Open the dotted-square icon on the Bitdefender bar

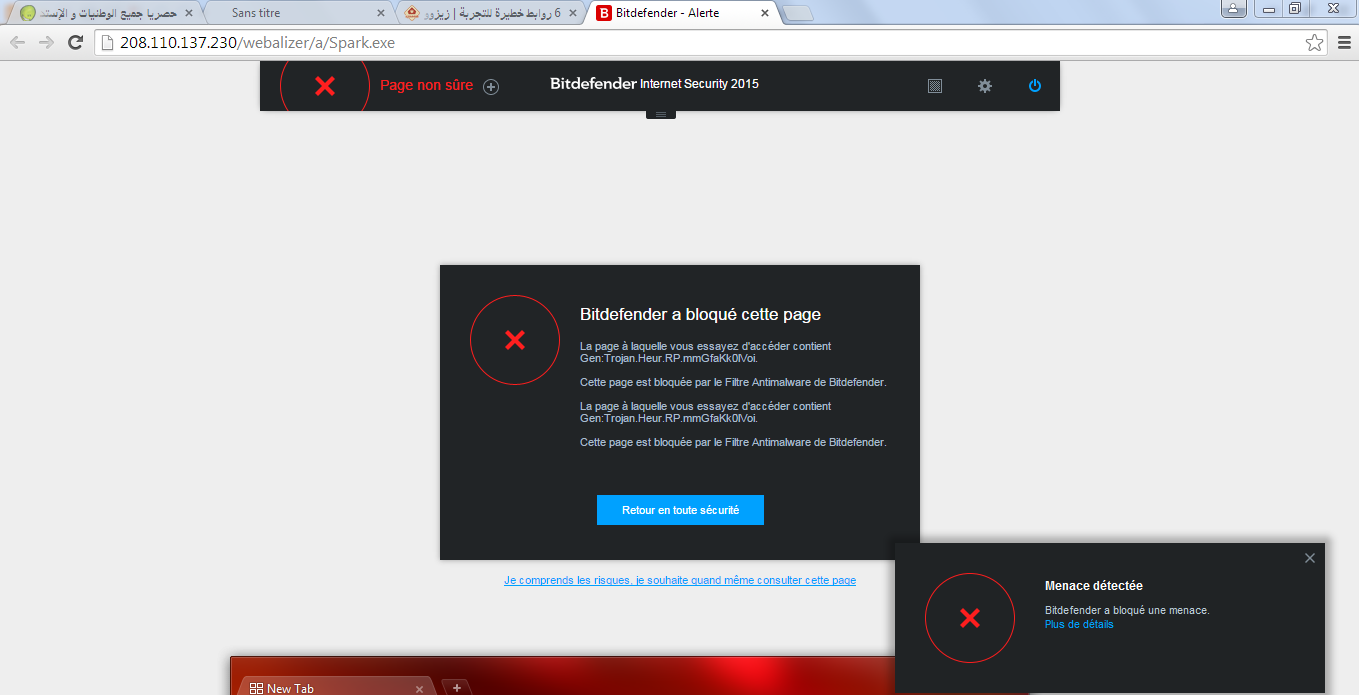935,86
